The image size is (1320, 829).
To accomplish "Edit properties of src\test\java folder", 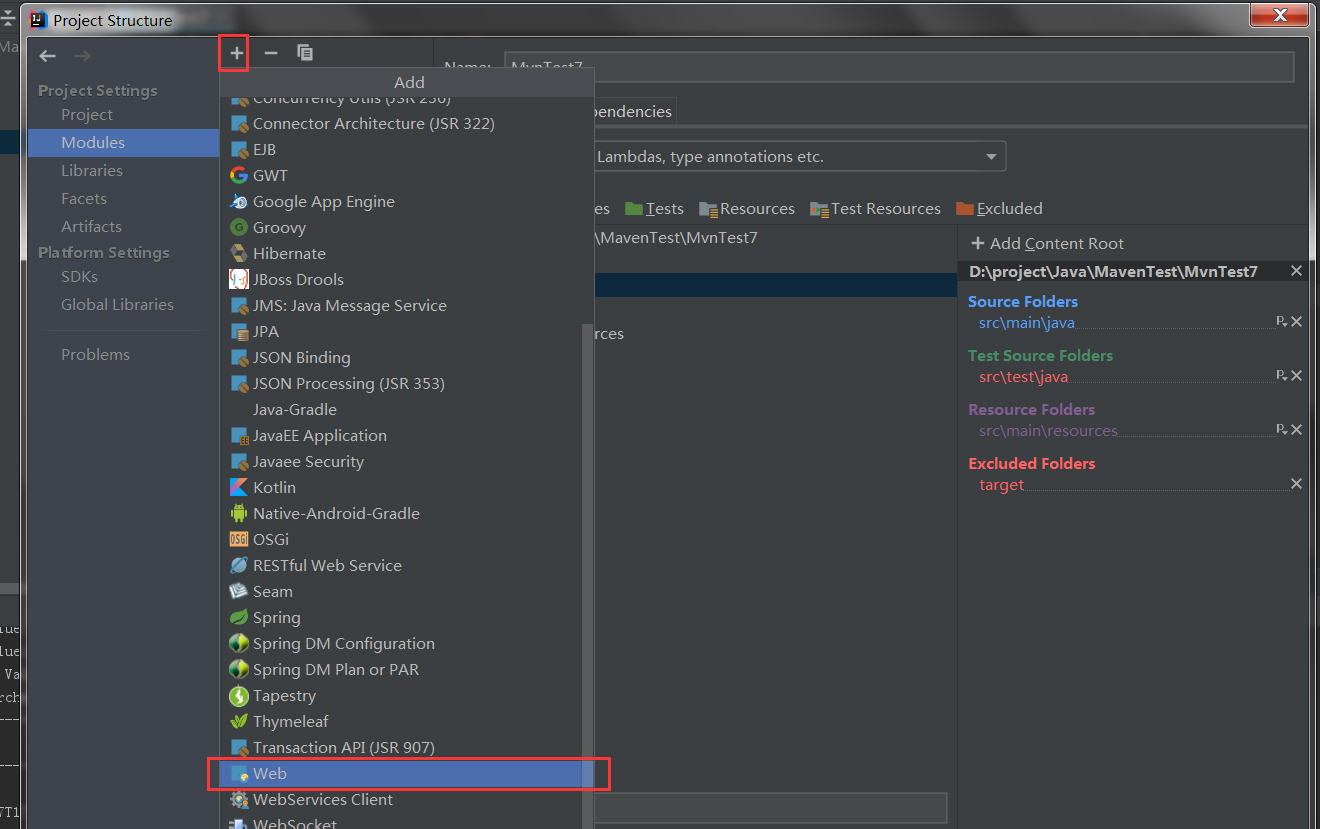I will [1281, 376].
